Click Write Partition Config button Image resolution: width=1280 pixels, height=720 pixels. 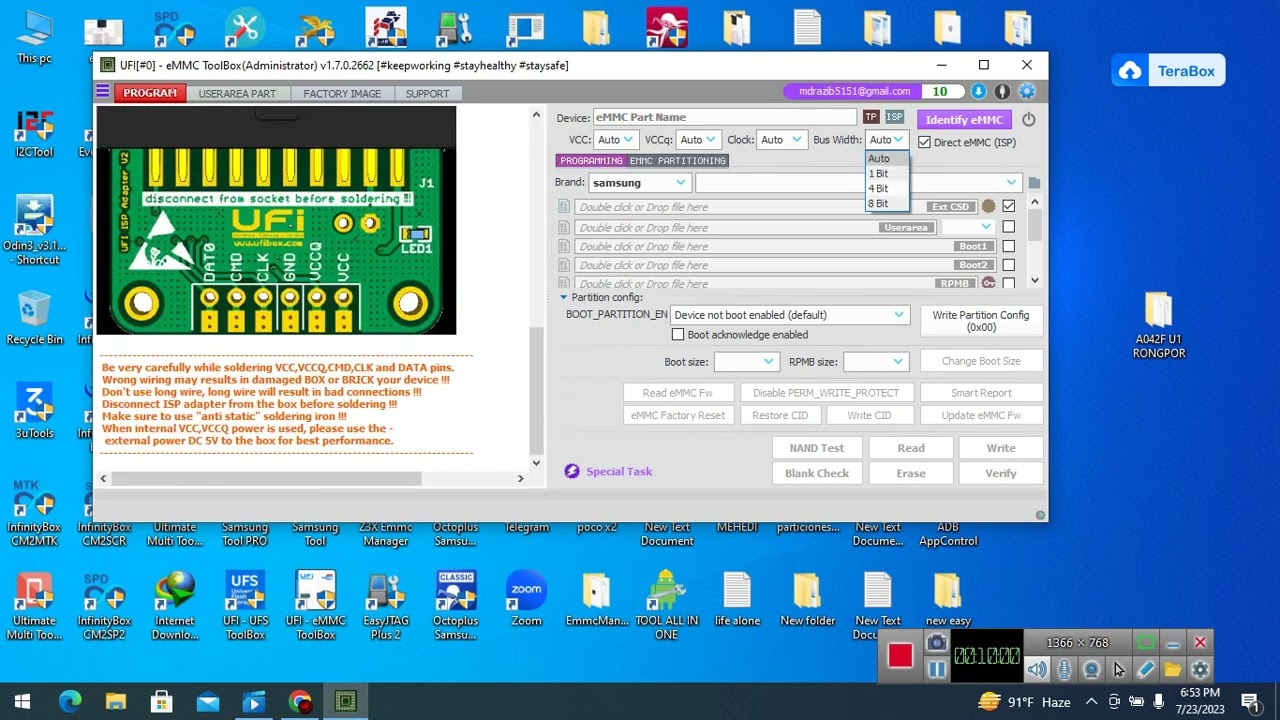coord(980,320)
